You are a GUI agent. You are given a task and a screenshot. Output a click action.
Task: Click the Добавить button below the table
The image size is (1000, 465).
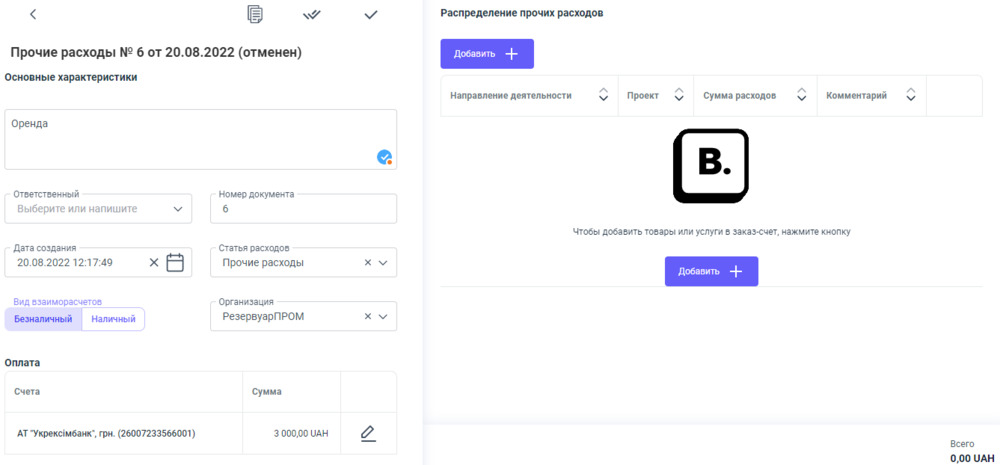click(x=711, y=271)
